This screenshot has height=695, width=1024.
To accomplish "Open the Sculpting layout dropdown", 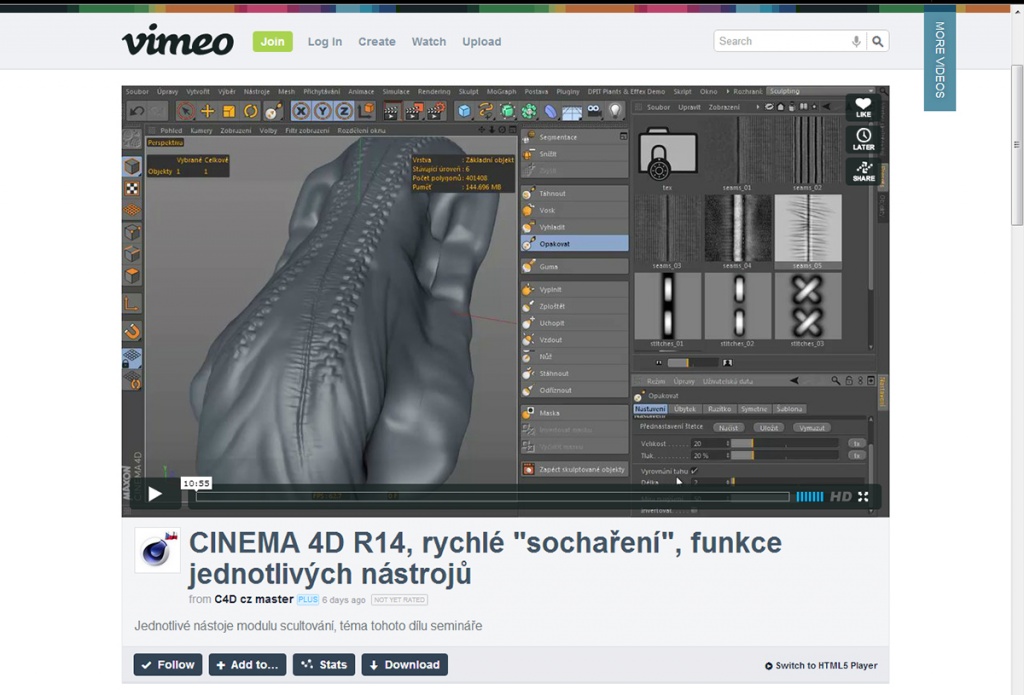I will coord(820,91).
